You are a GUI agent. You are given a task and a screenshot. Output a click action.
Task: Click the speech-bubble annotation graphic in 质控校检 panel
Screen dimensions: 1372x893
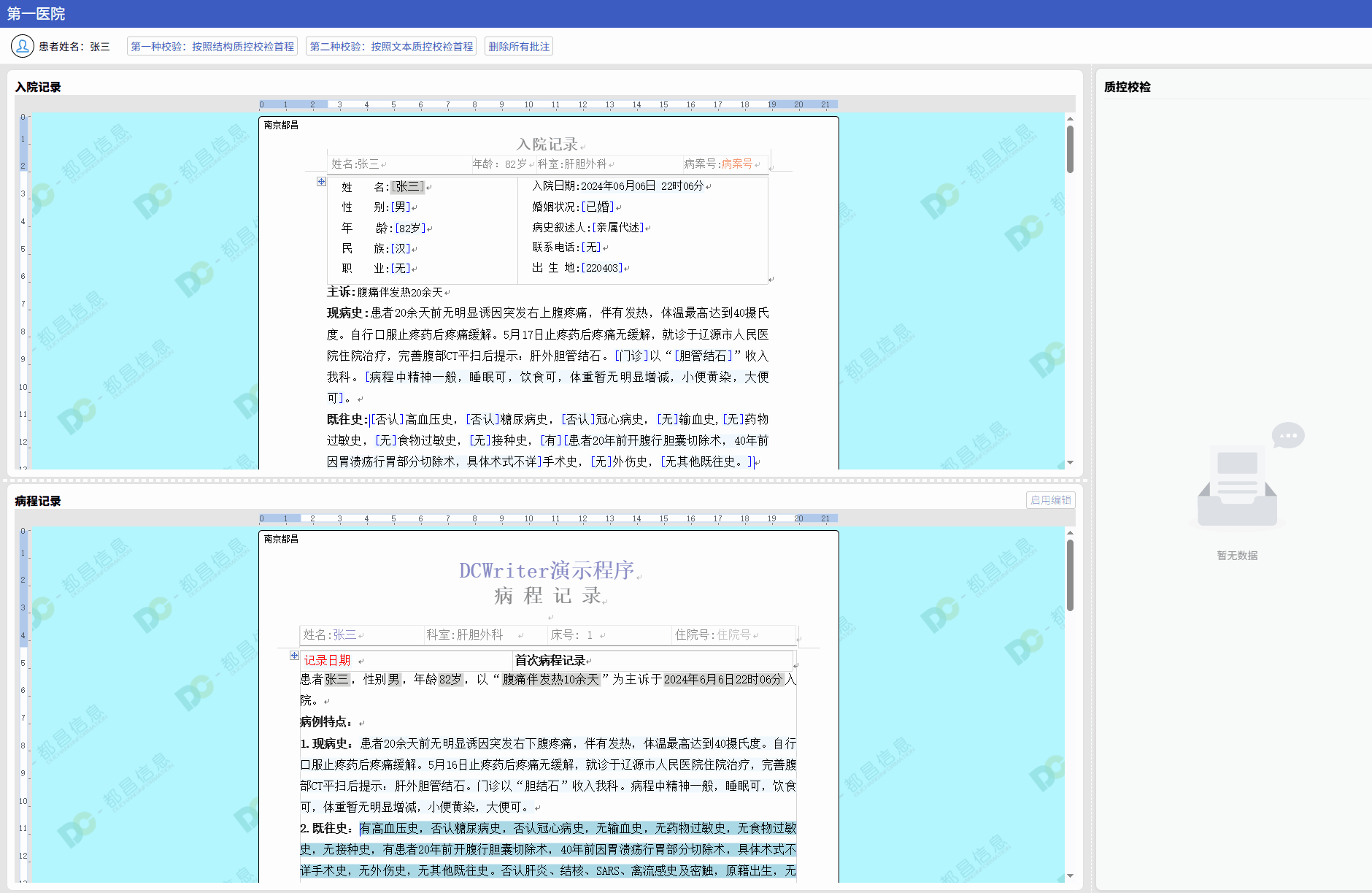[1288, 435]
